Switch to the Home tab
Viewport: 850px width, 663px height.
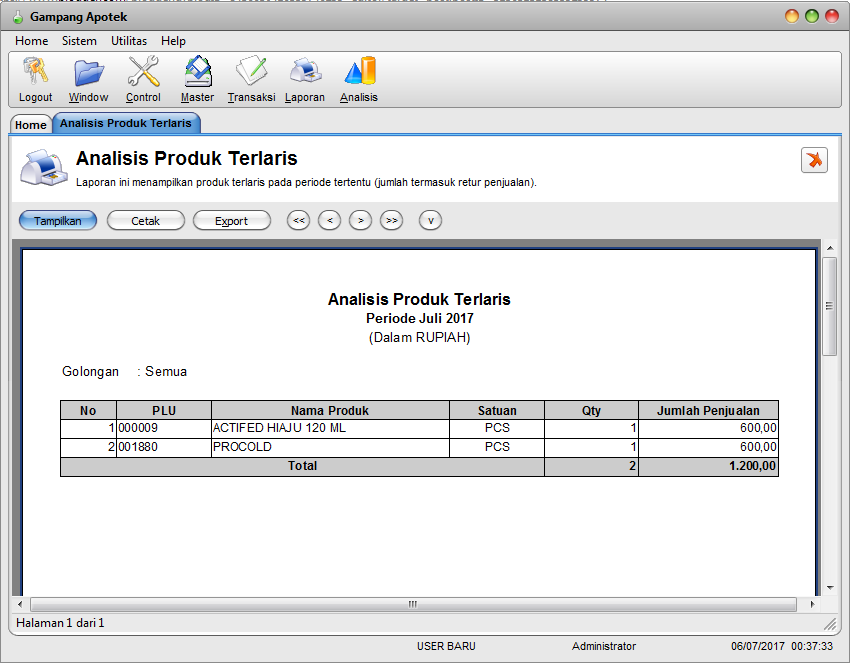31,124
